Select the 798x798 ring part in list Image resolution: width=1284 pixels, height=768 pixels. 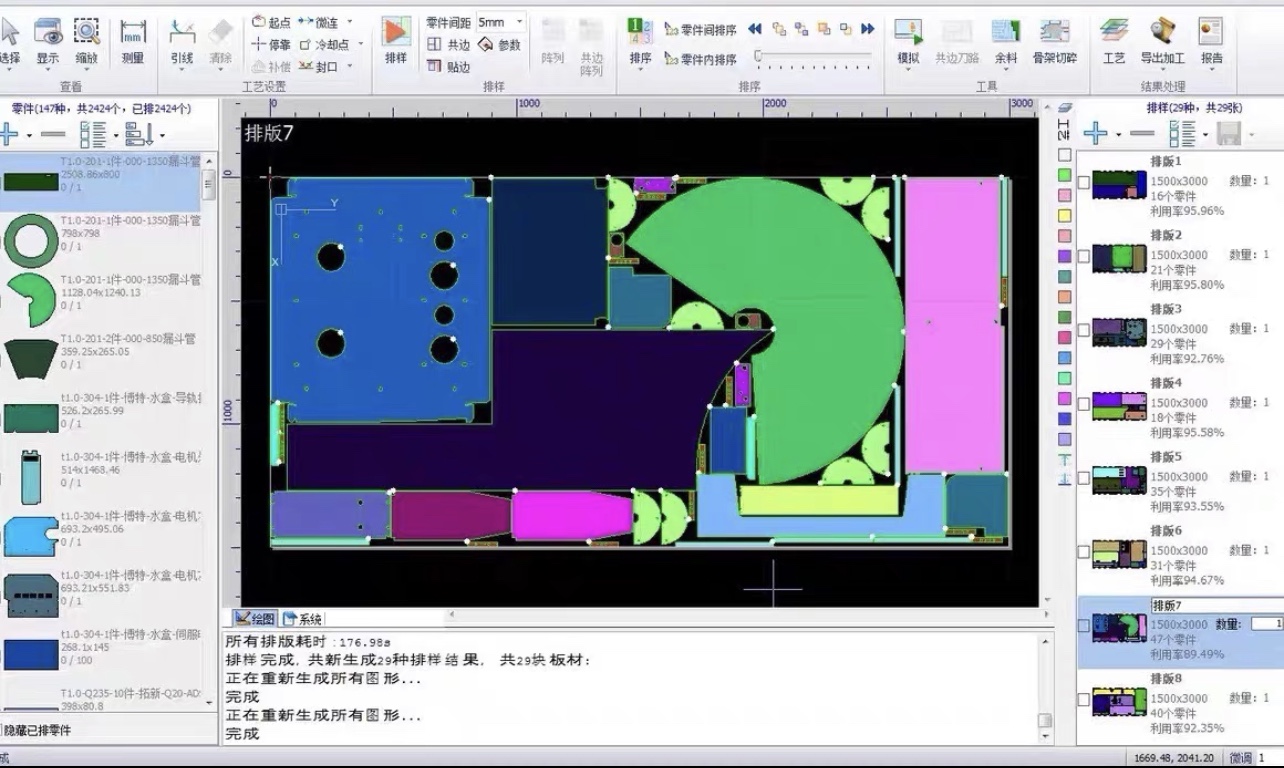point(100,240)
